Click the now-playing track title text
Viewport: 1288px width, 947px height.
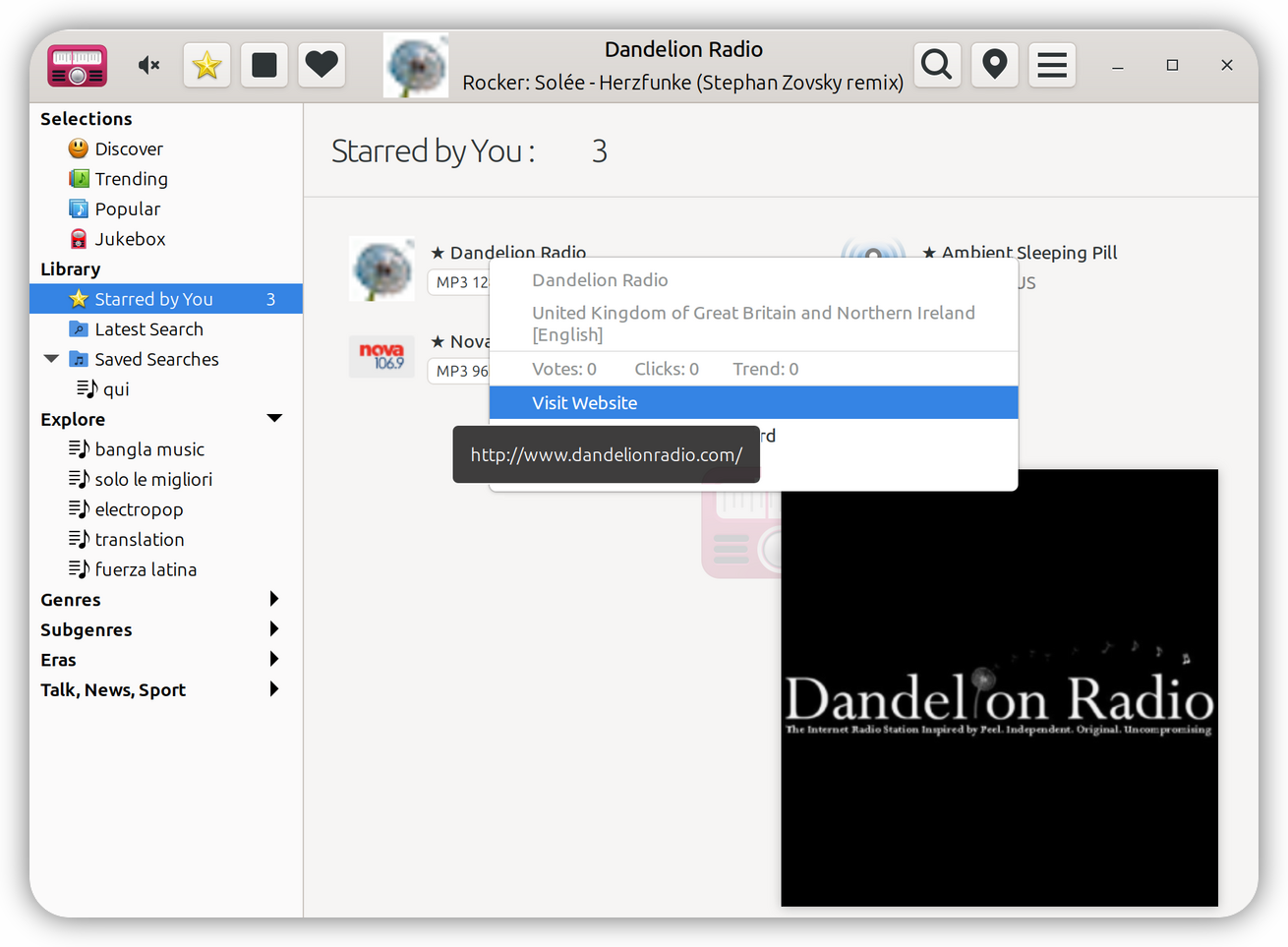pos(683,83)
